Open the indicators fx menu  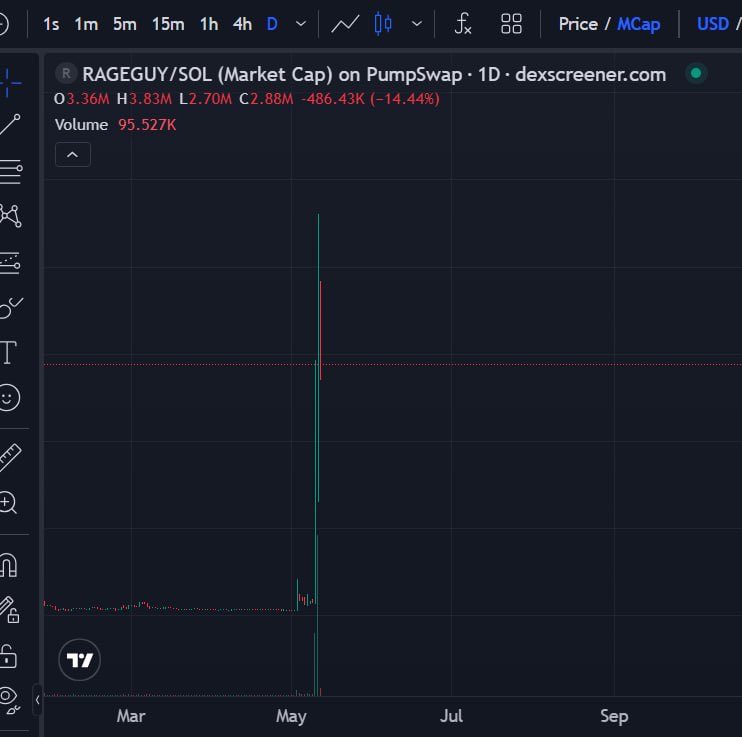463,24
